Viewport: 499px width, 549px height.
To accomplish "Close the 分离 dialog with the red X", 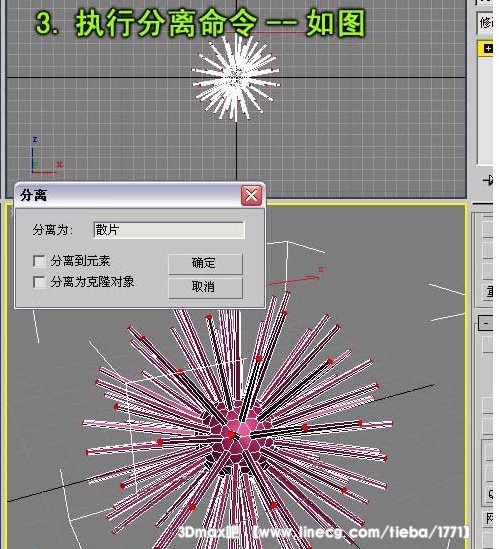I will (251, 195).
